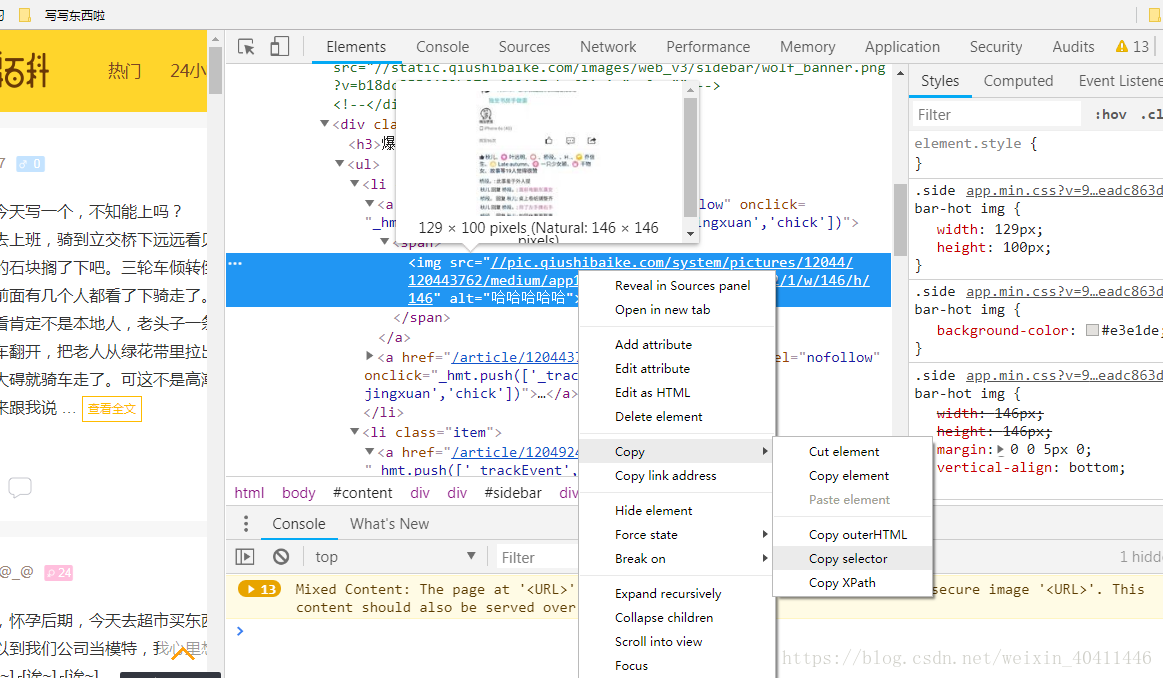The image size is (1163, 678).
Task: Click the orange back-to-top arrow on webpage
Action: click(x=182, y=653)
